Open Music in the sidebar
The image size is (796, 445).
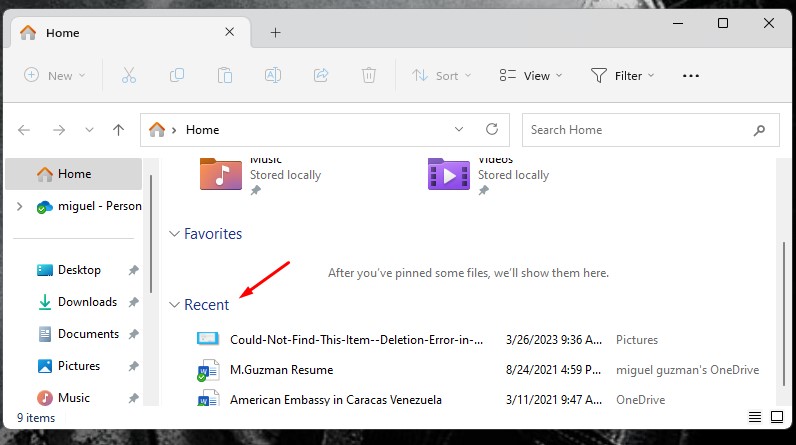(74, 398)
